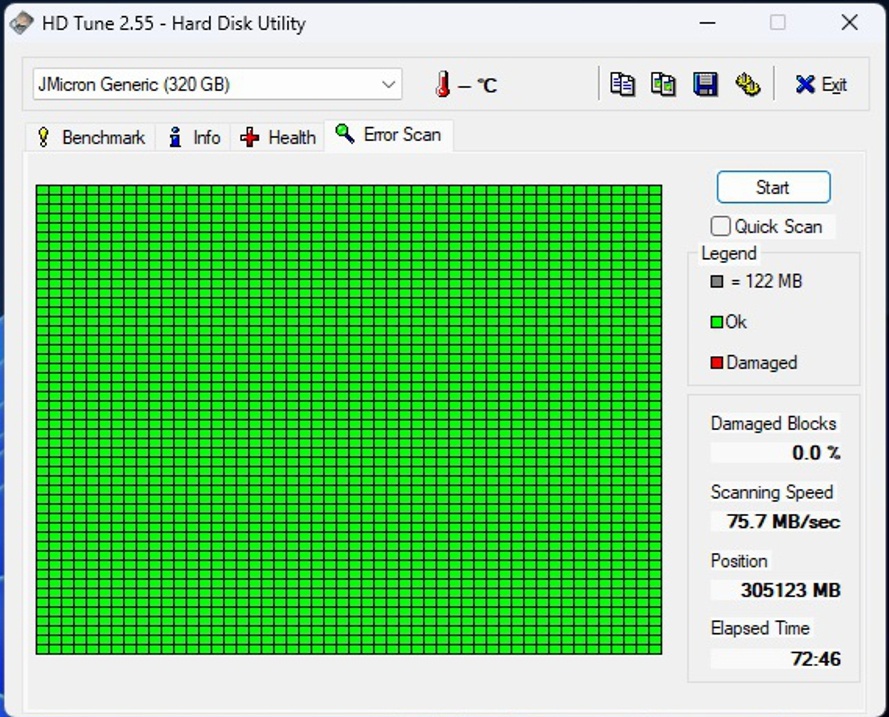Viewport: 889px width, 717px height.
Task: Select the Error Scan tab
Action: pos(389,134)
